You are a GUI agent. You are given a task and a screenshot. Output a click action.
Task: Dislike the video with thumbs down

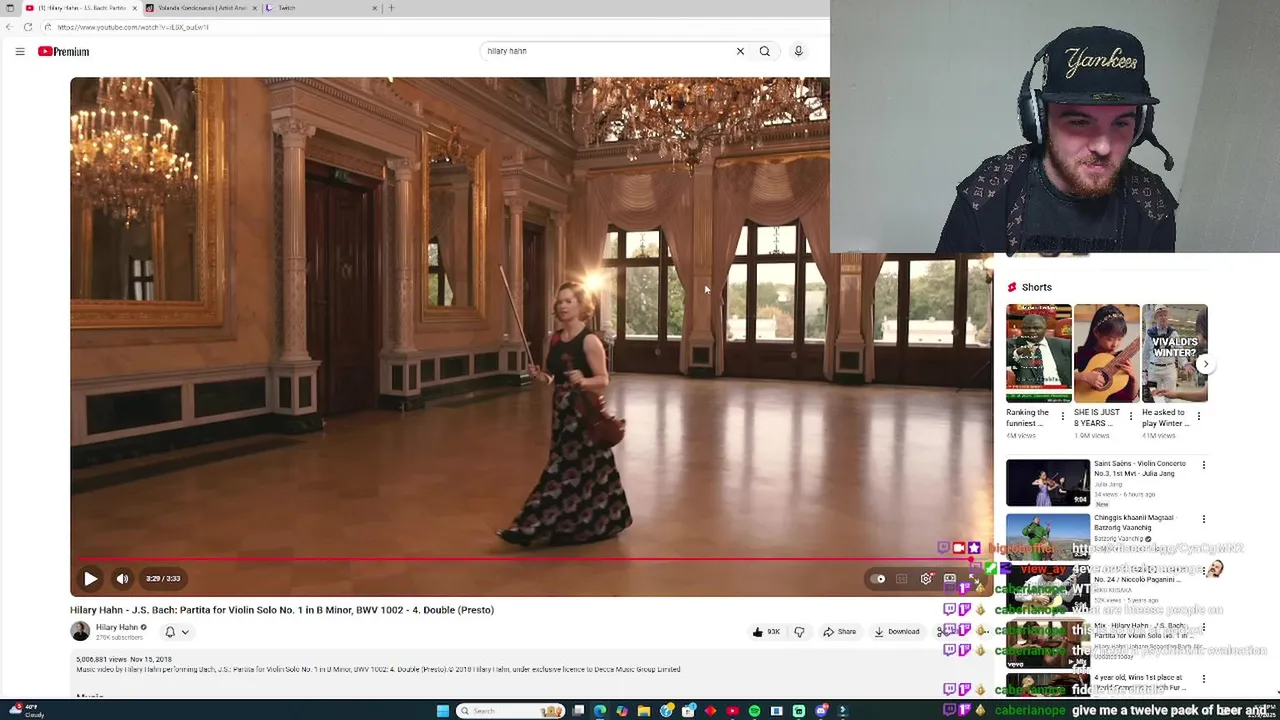pyautogui.click(x=799, y=632)
